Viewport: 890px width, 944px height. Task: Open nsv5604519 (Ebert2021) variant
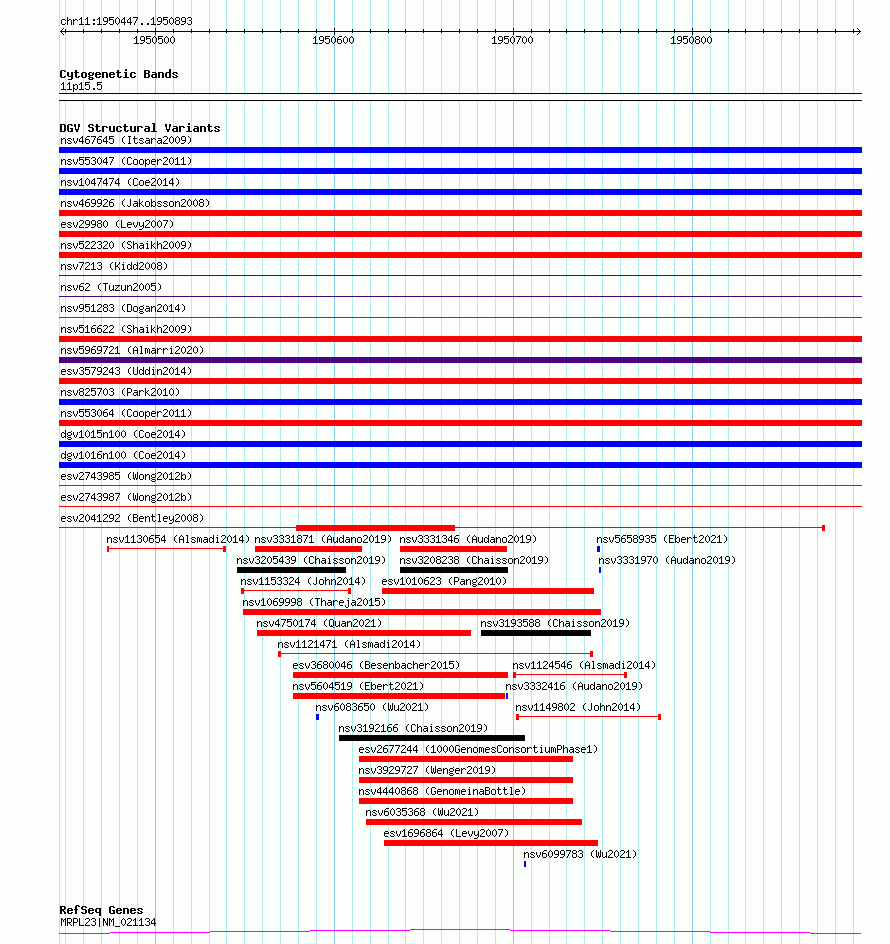tap(358, 686)
